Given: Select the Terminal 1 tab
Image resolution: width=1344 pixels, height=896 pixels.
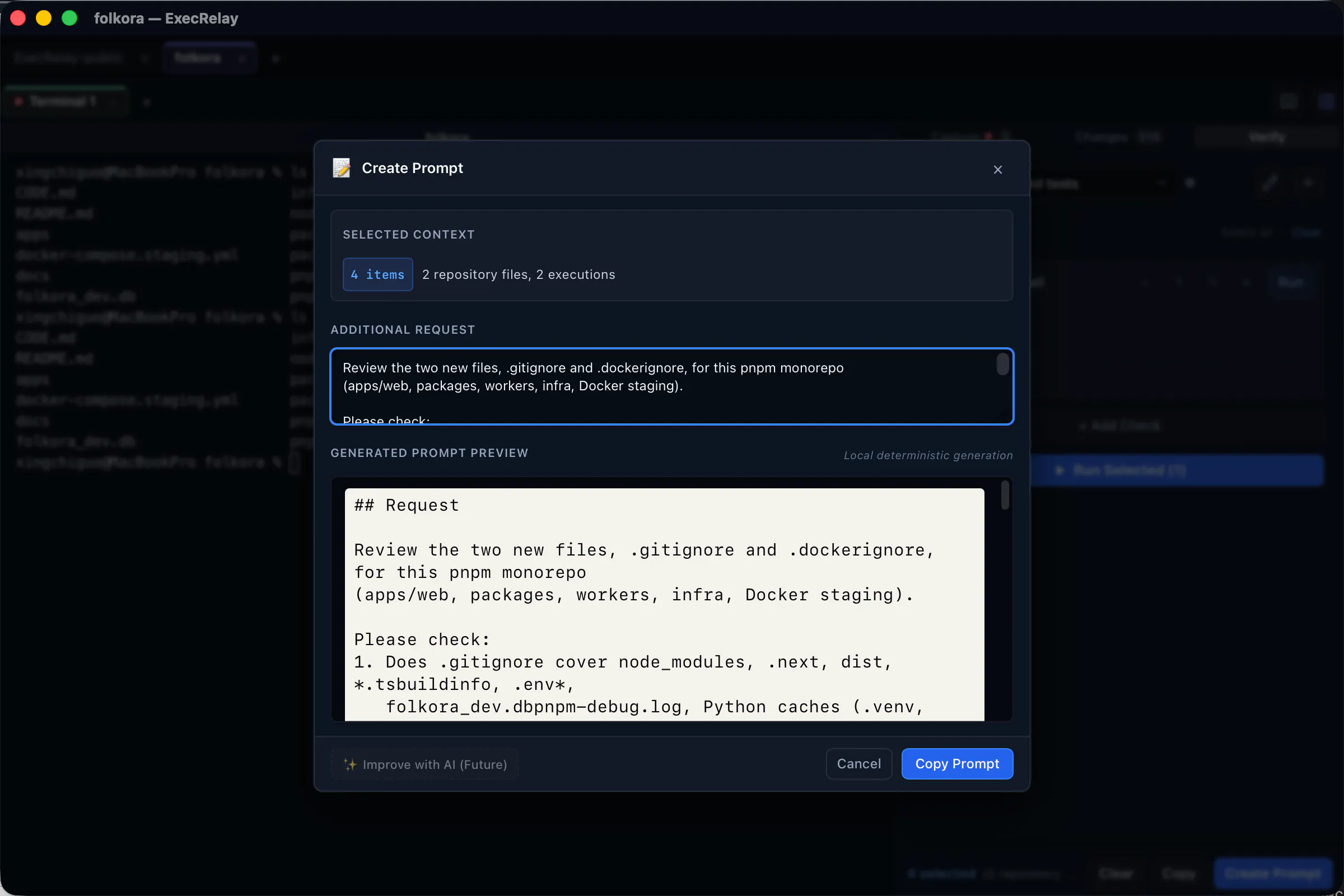Looking at the screenshot, I should (x=66, y=102).
